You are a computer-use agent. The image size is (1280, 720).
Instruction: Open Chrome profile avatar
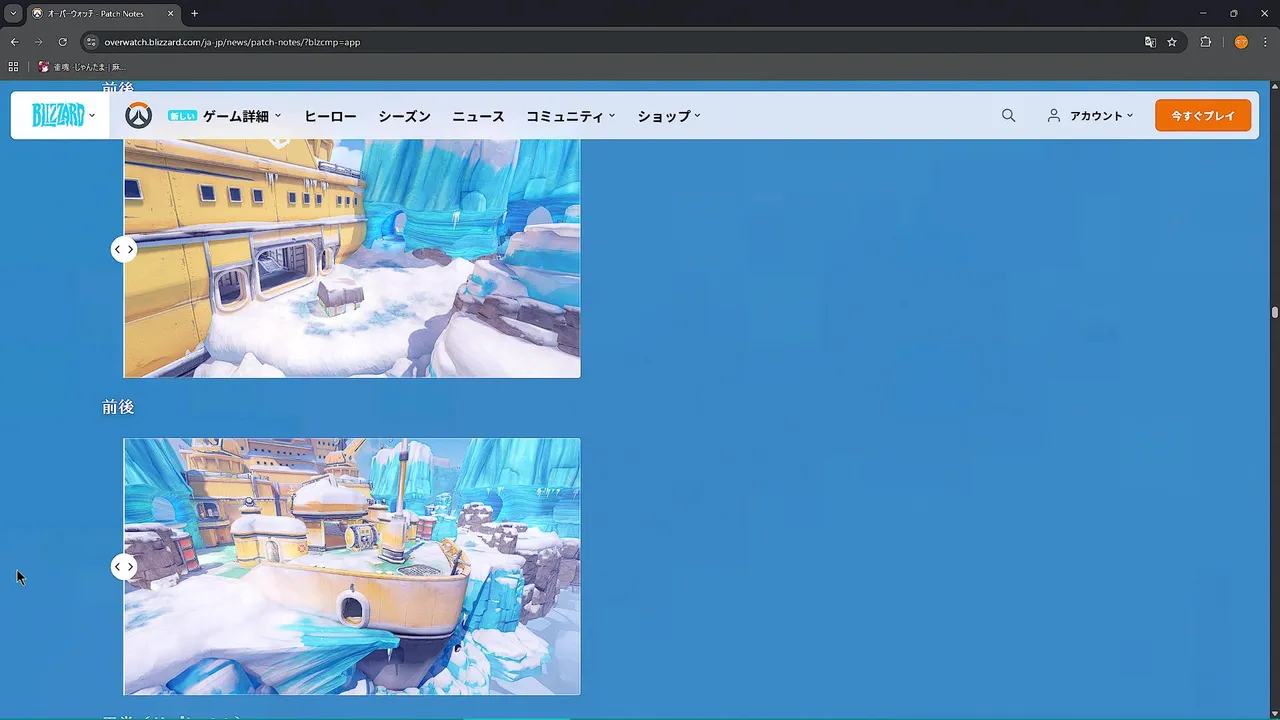(1241, 42)
